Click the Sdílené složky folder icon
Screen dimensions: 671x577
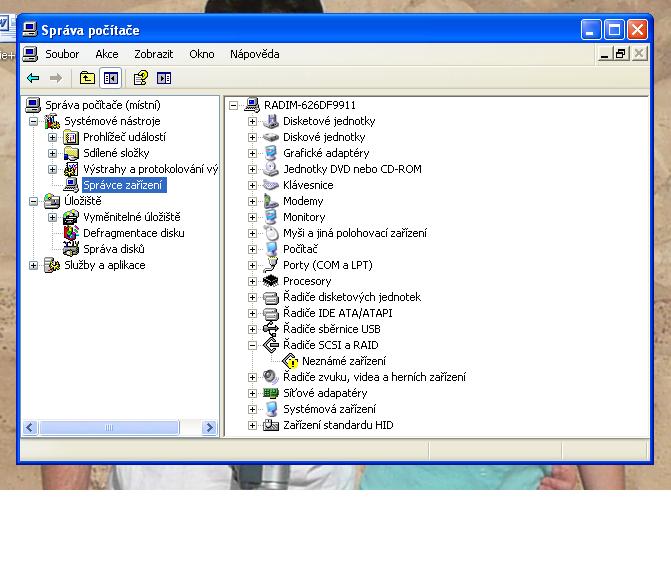point(71,153)
